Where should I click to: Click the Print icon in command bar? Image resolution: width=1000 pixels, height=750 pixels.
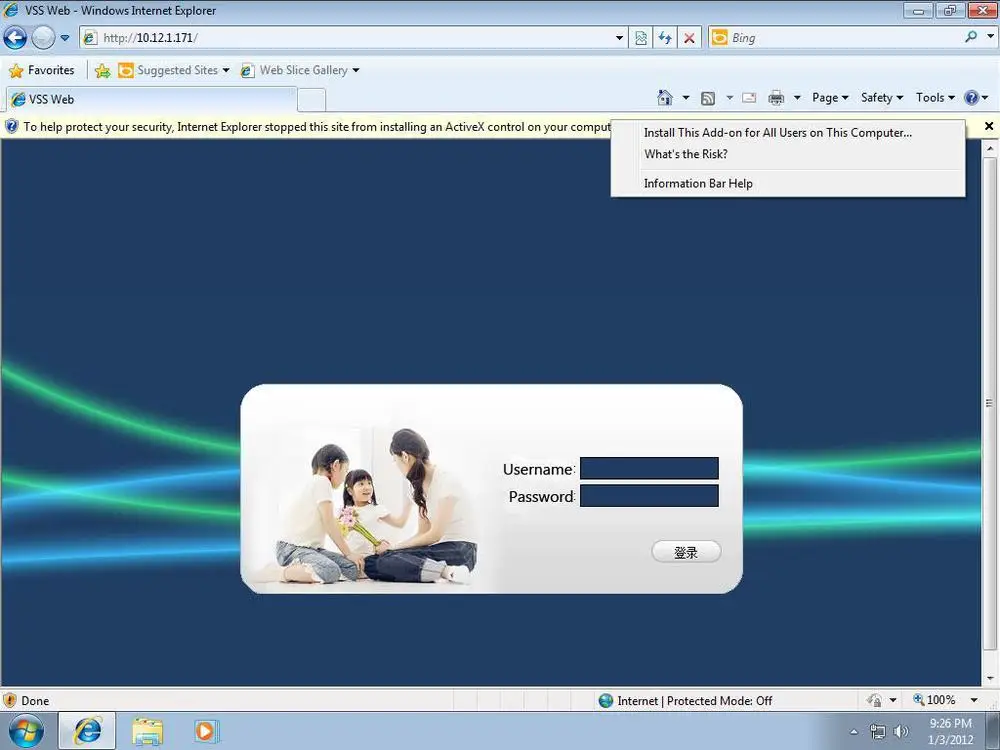pyautogui.click(x=776, y=98)
